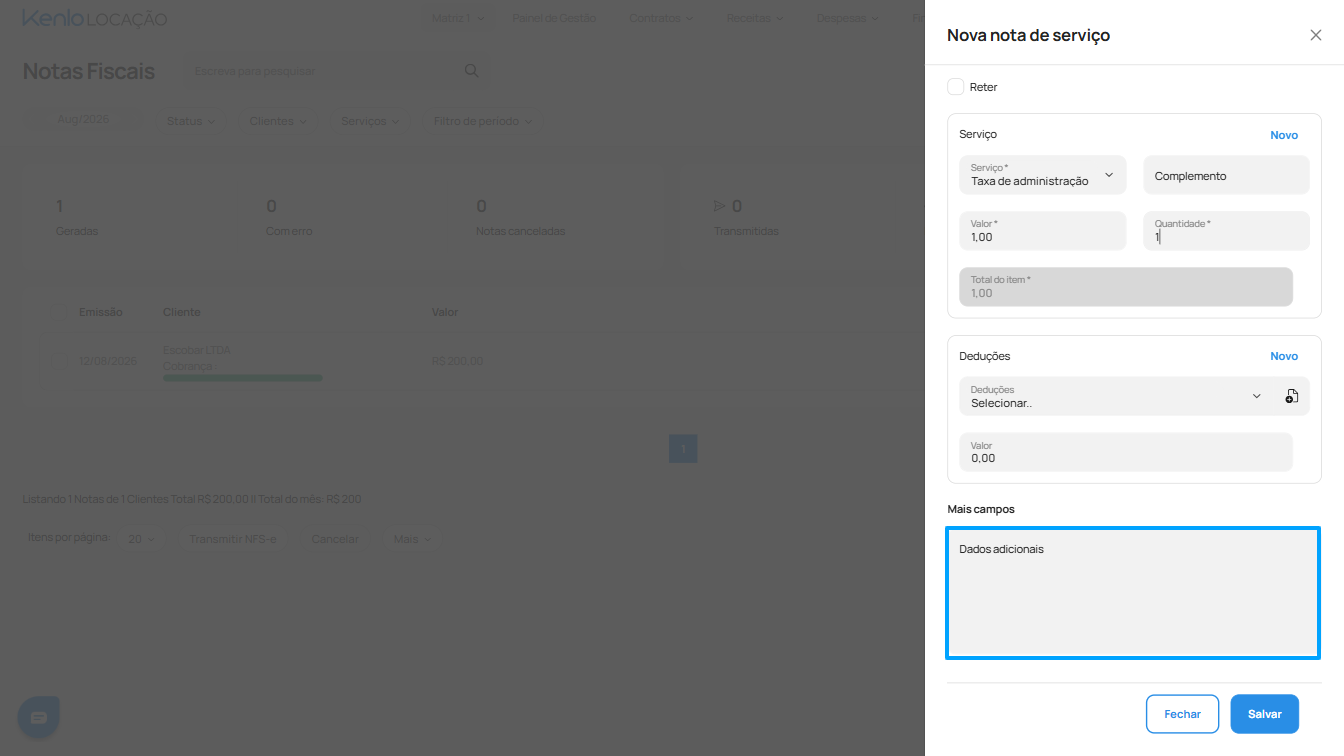Click Transmitir NFS-e button
The image size is (1344, 756).
pos(233,539)
